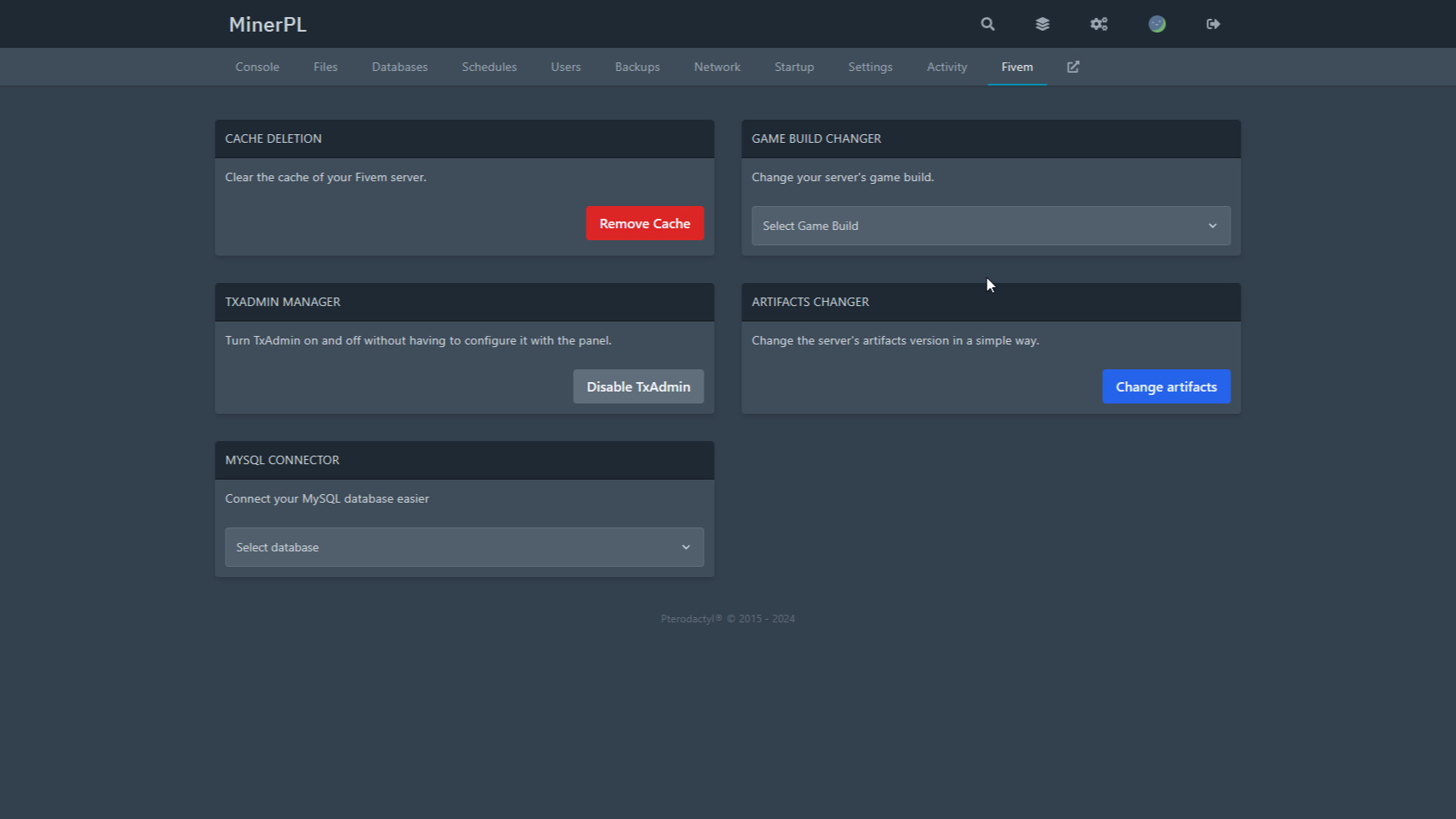The height and width of the screenshot is (819, 1456).
Task: Toggle TxAdmin off with Disable TxAdmin
Action: click(638, 386)
